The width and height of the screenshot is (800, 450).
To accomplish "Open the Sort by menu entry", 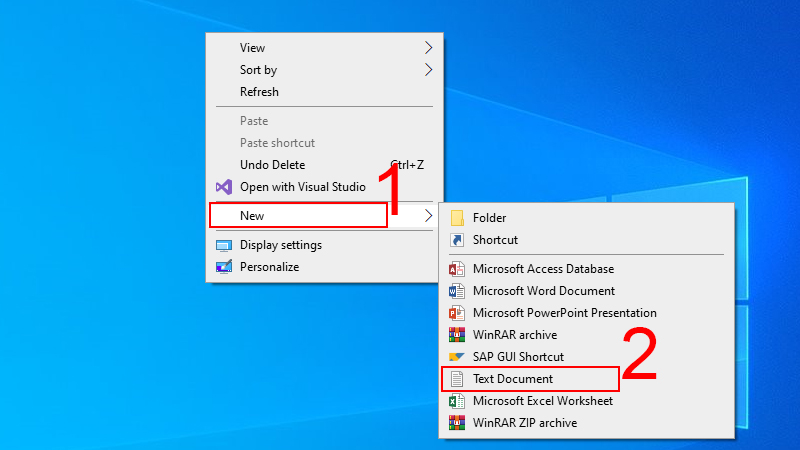I will 324,69.
